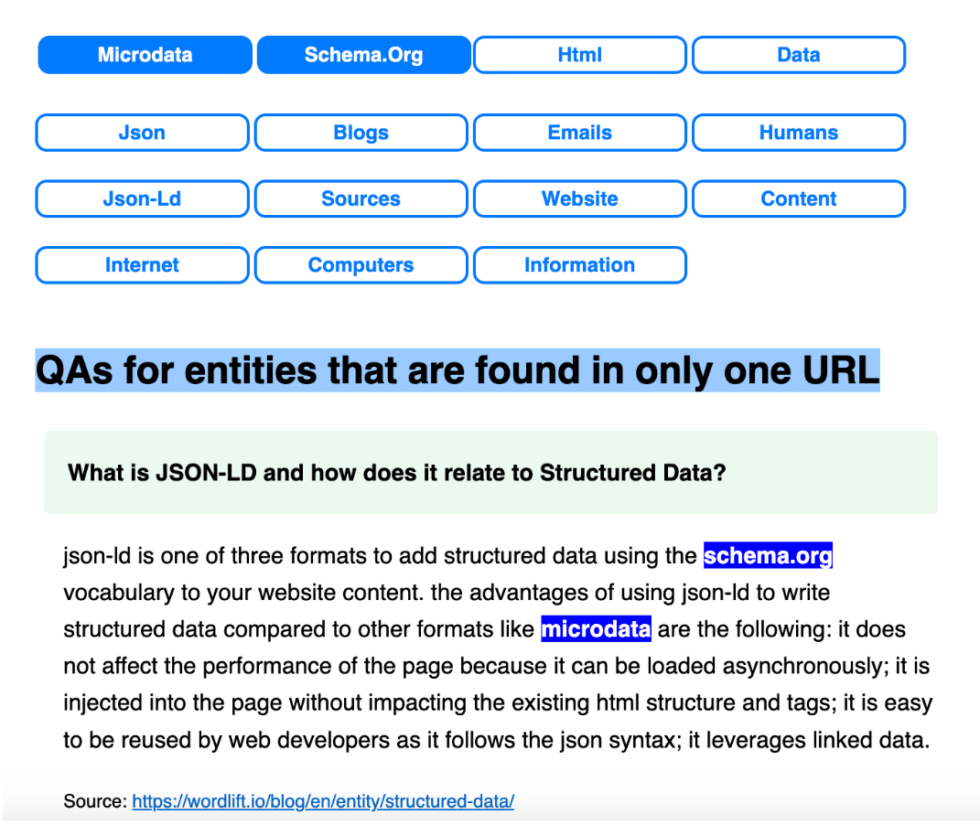980x825 pixels.
Task: Activate the Data tag filter
Action: [x=798, y=54]
